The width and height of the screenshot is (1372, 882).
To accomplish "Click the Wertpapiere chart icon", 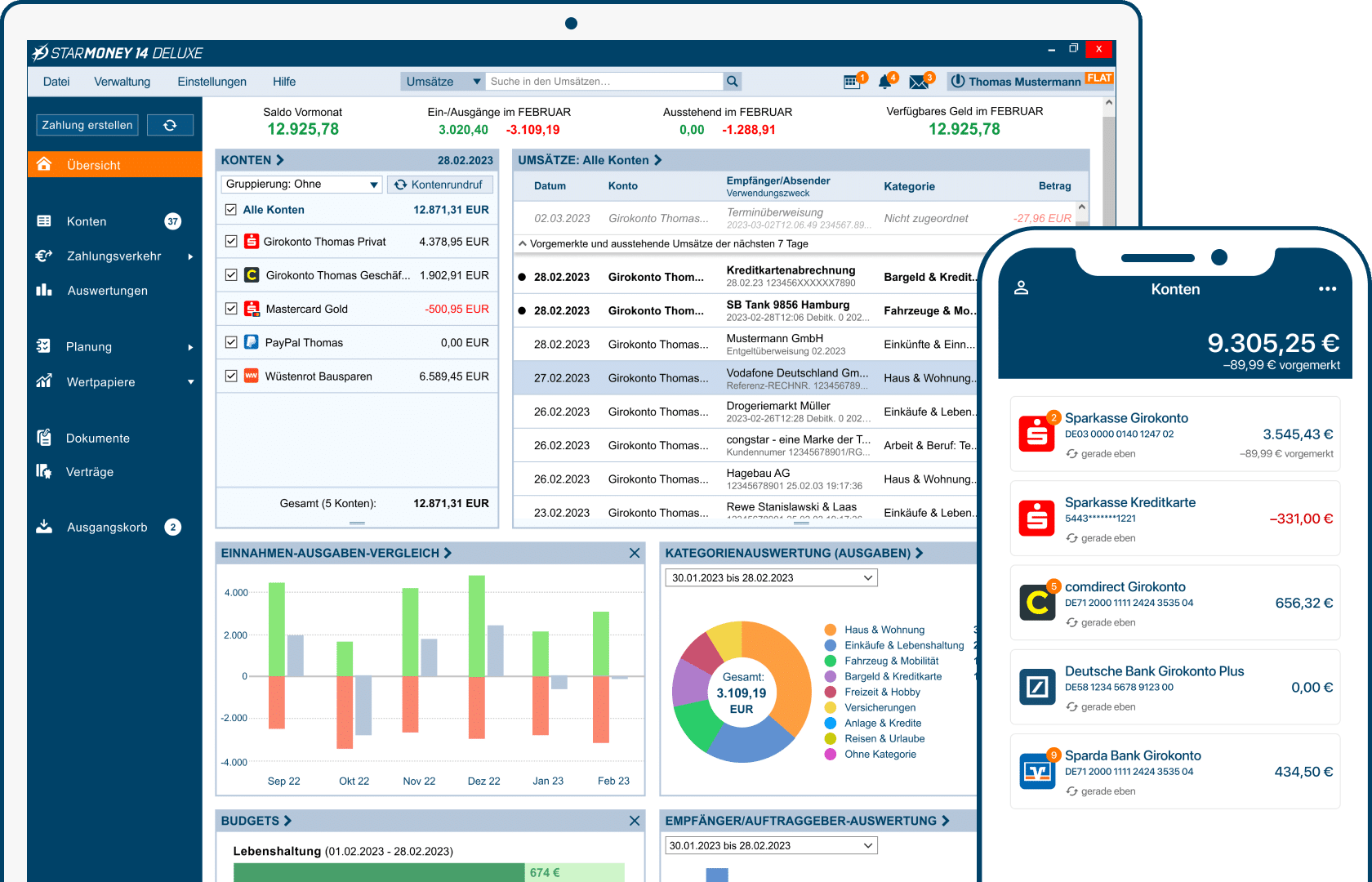I will 44,381.
